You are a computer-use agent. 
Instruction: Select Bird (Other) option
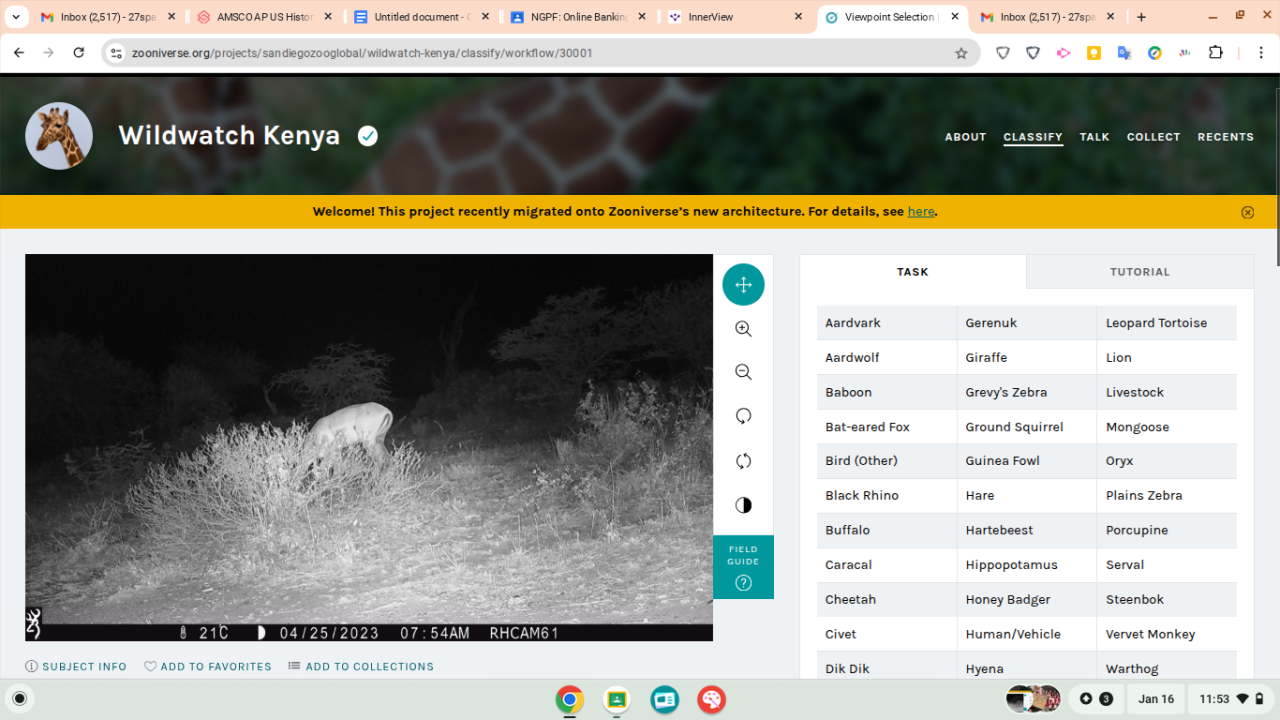point(887,461)
